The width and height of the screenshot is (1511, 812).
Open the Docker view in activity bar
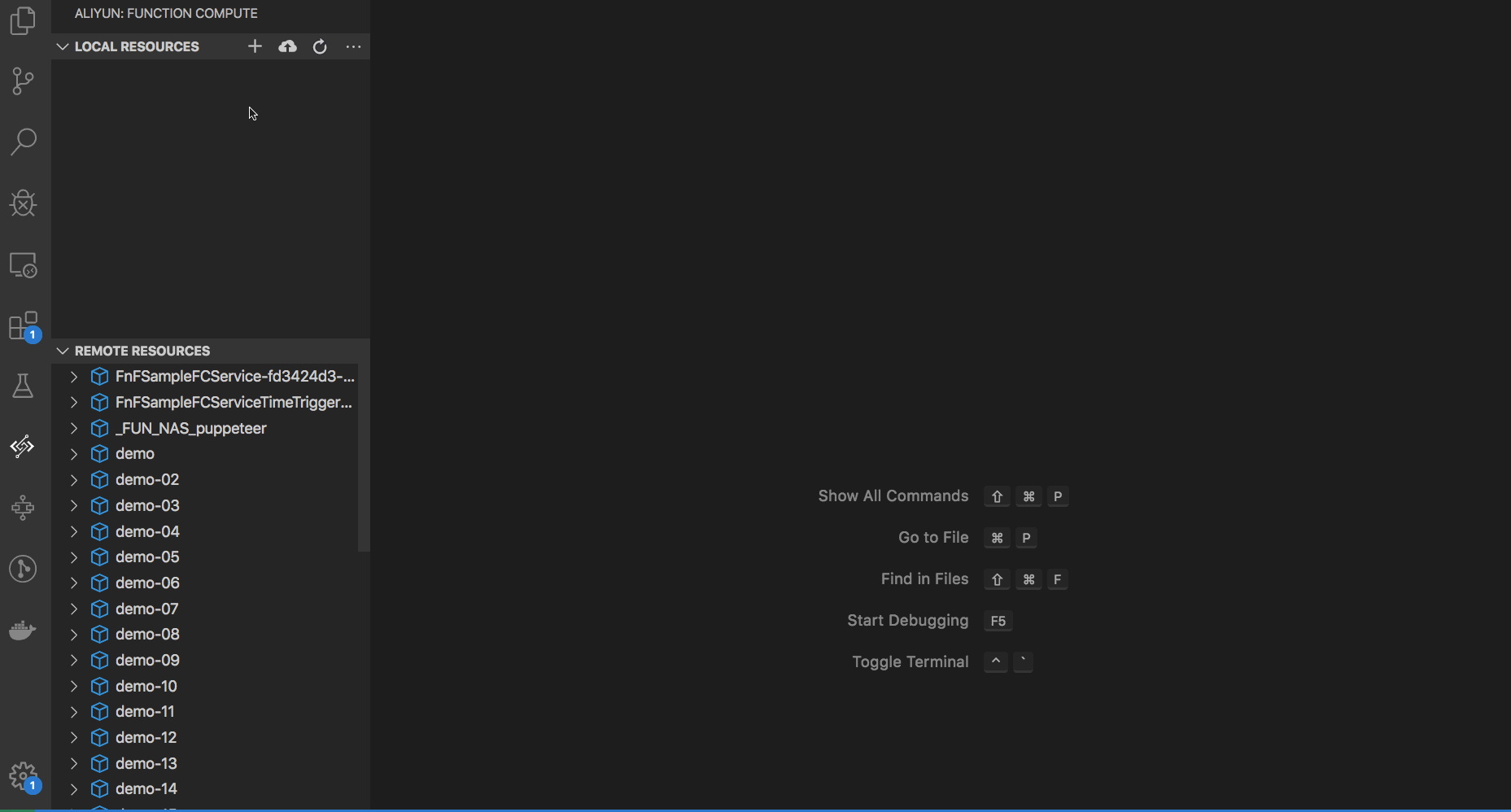(x=23, y=630)
